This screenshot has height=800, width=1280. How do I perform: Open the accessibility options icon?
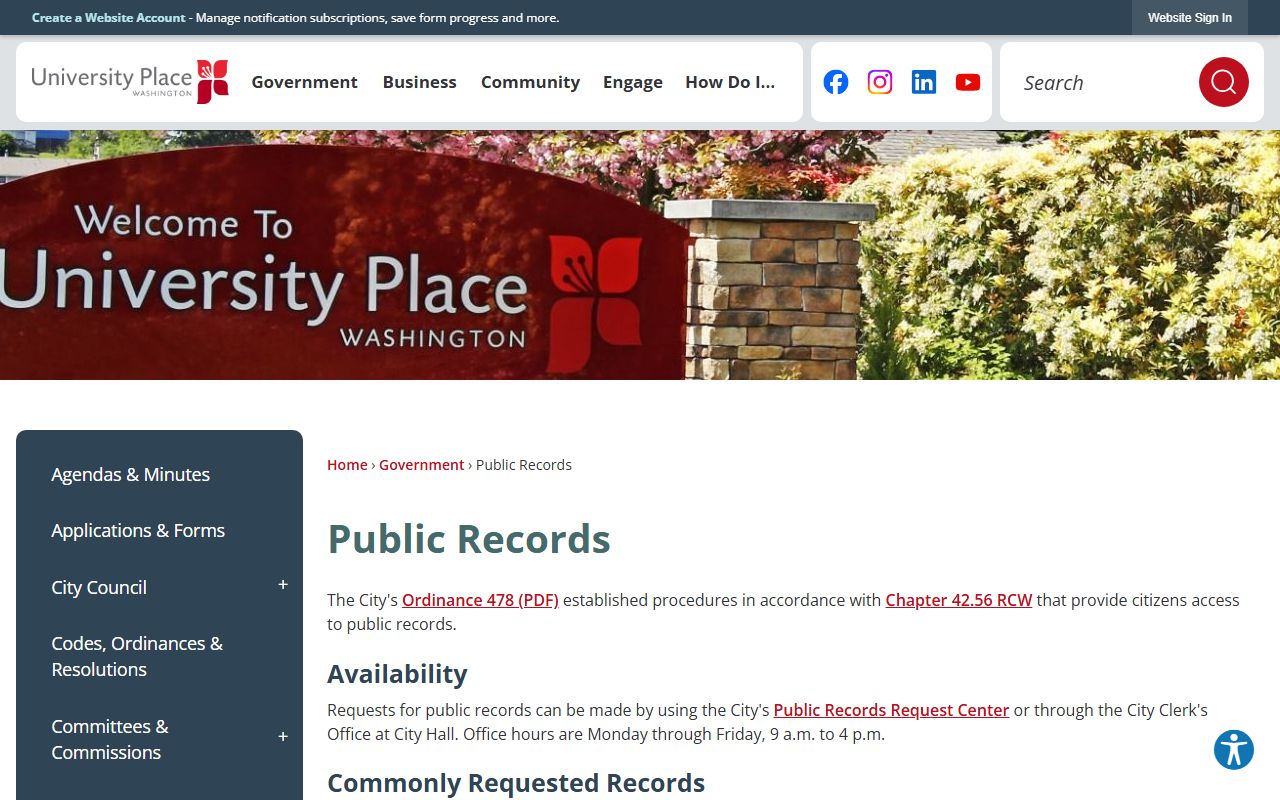click(1234, 750)
